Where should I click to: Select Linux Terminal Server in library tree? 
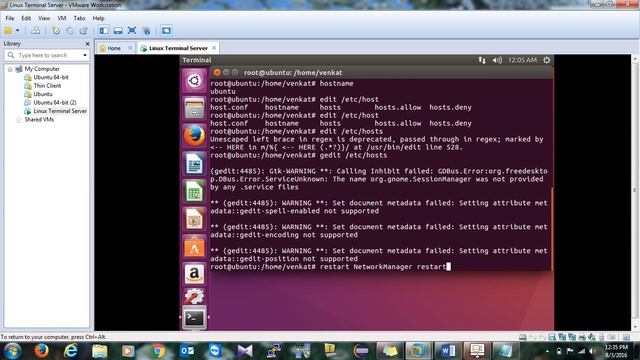60,111
